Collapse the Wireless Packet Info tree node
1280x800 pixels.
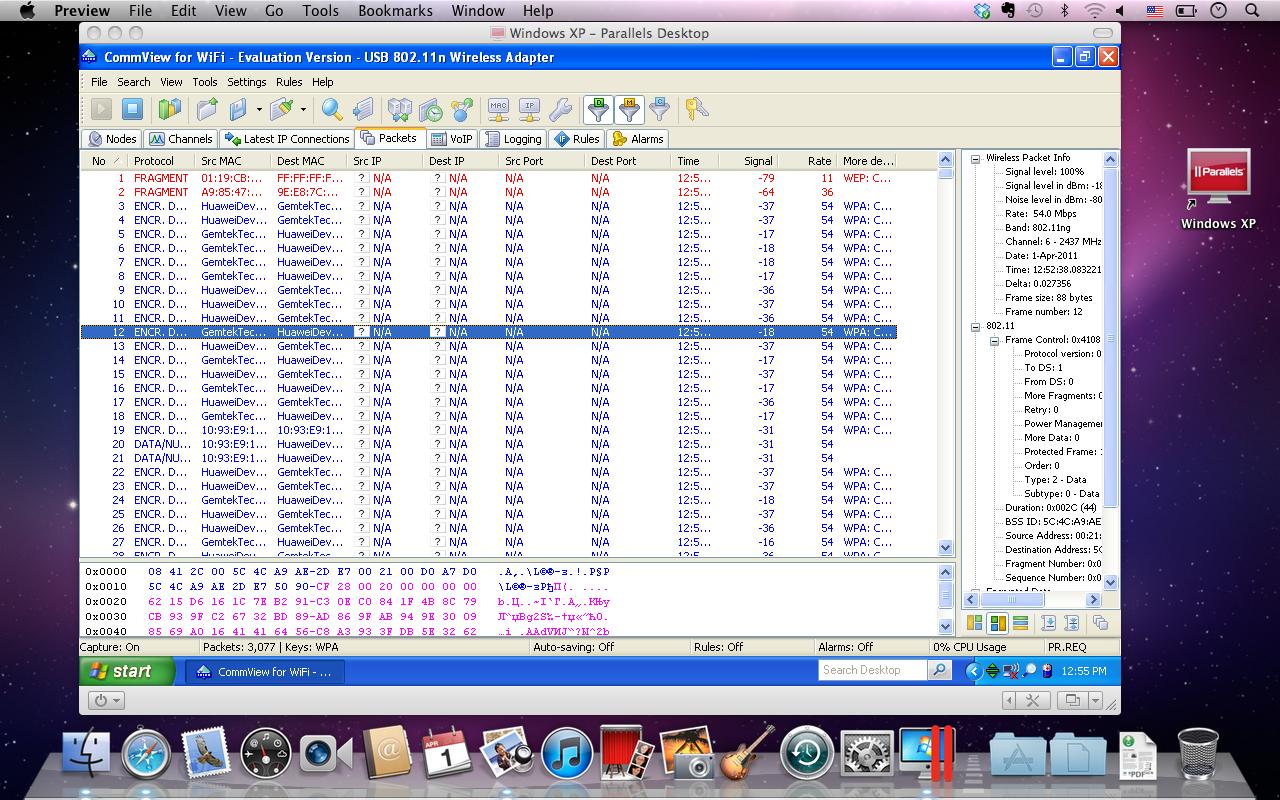coord(975,158)
